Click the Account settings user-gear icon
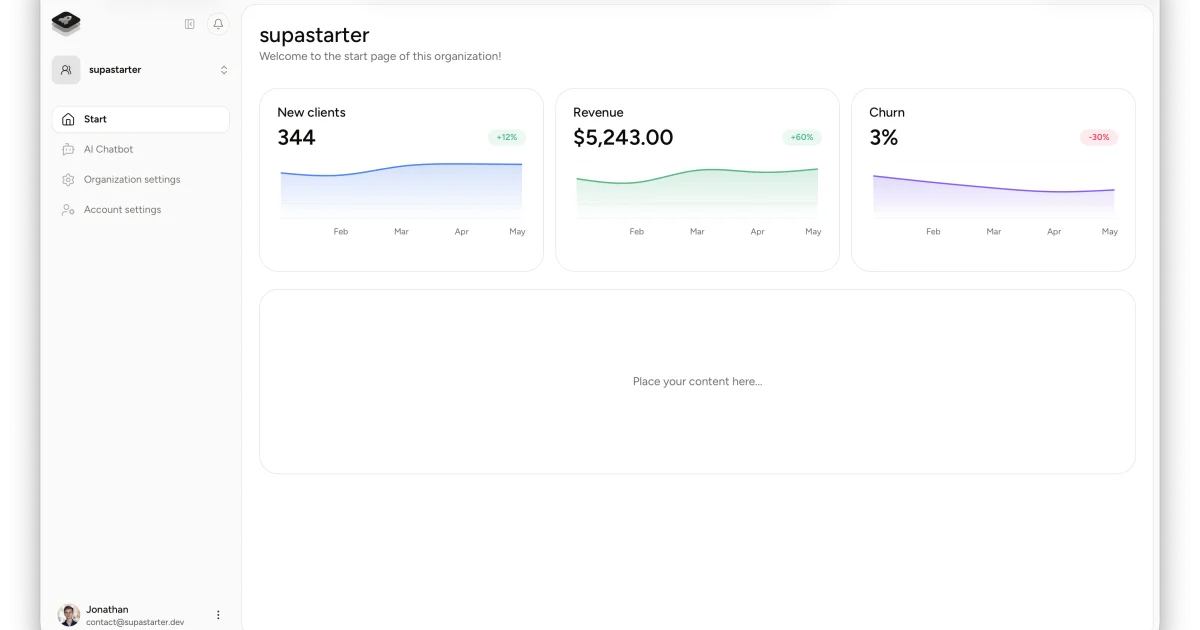The image size is (1200, 630). pos(68,210)
